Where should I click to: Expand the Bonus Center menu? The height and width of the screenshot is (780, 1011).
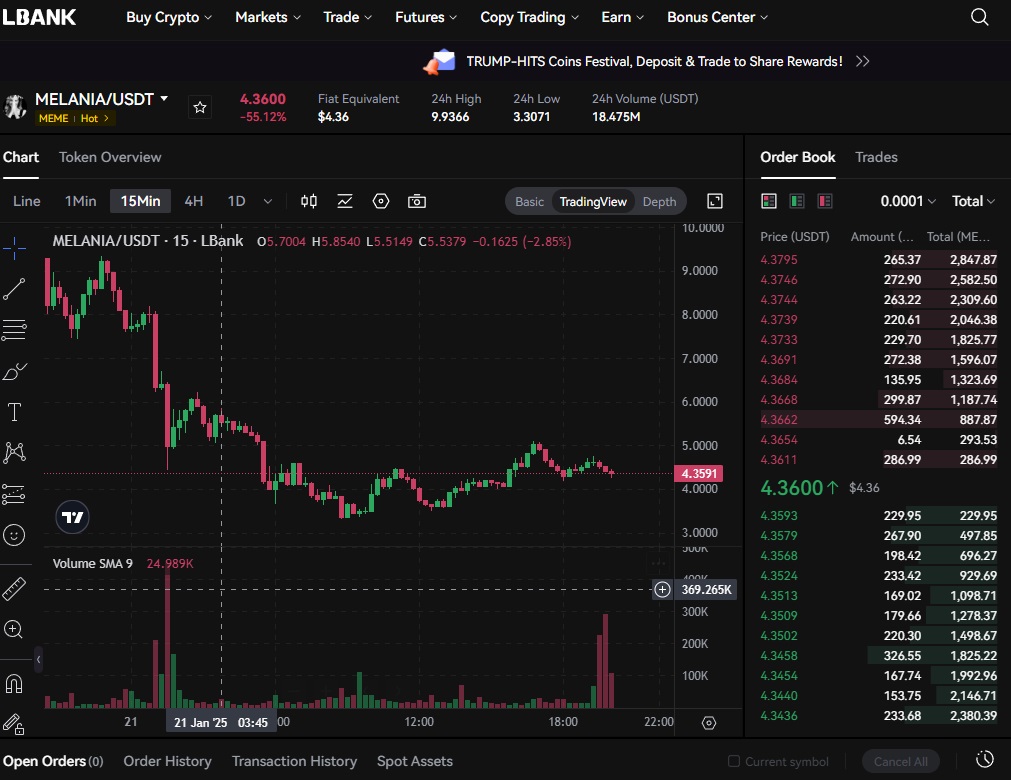click(718, 17)
